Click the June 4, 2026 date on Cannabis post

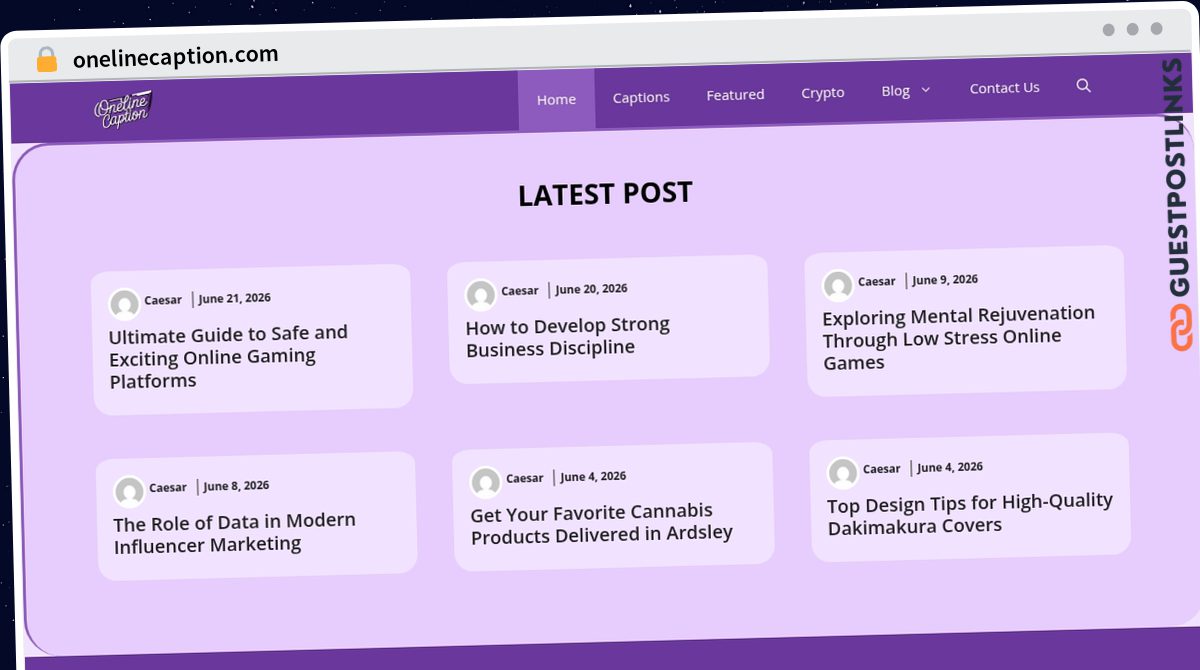593,477
